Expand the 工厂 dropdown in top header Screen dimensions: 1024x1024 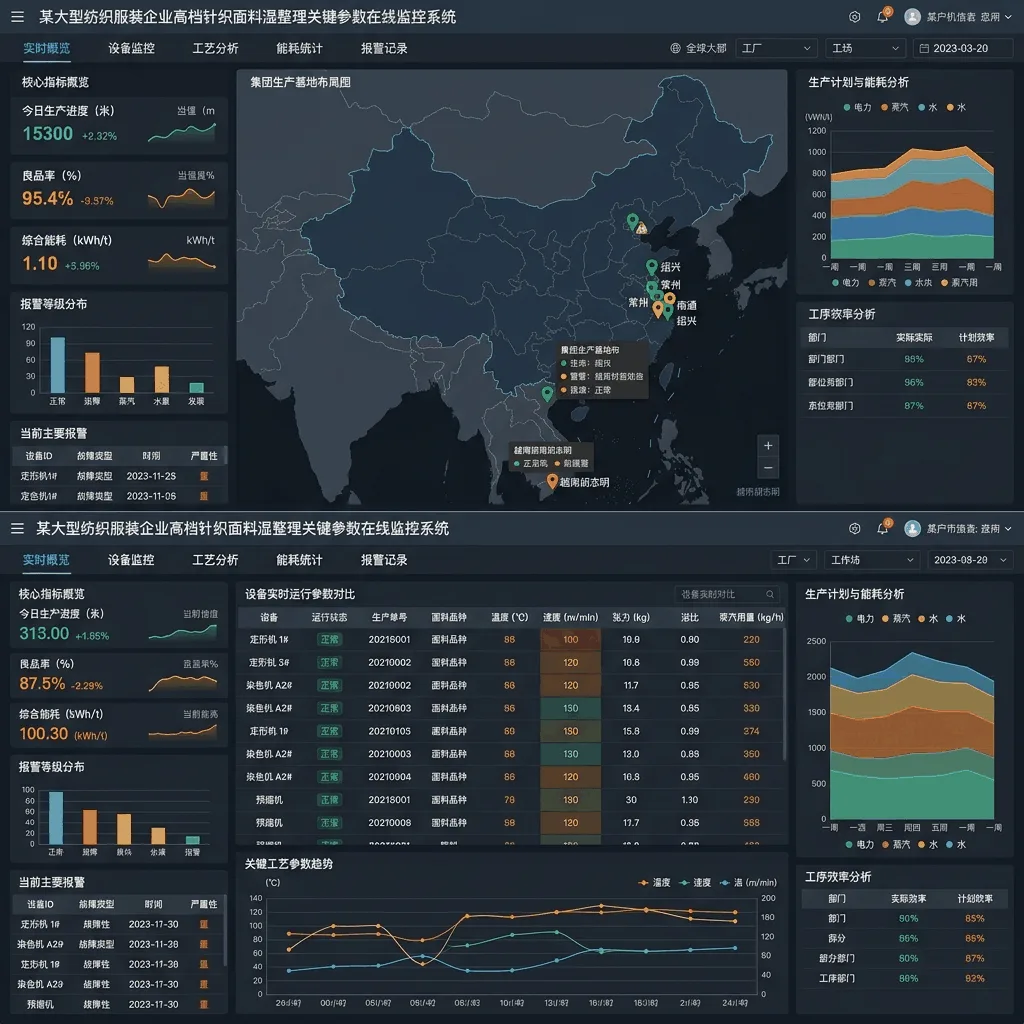[x=776, y=48]
